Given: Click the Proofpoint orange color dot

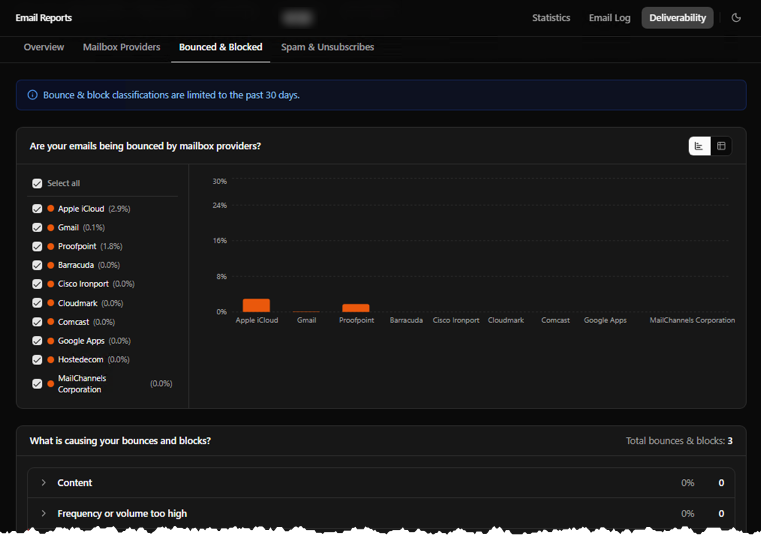Looking at the screenshot, I should [x=50, y=247].
